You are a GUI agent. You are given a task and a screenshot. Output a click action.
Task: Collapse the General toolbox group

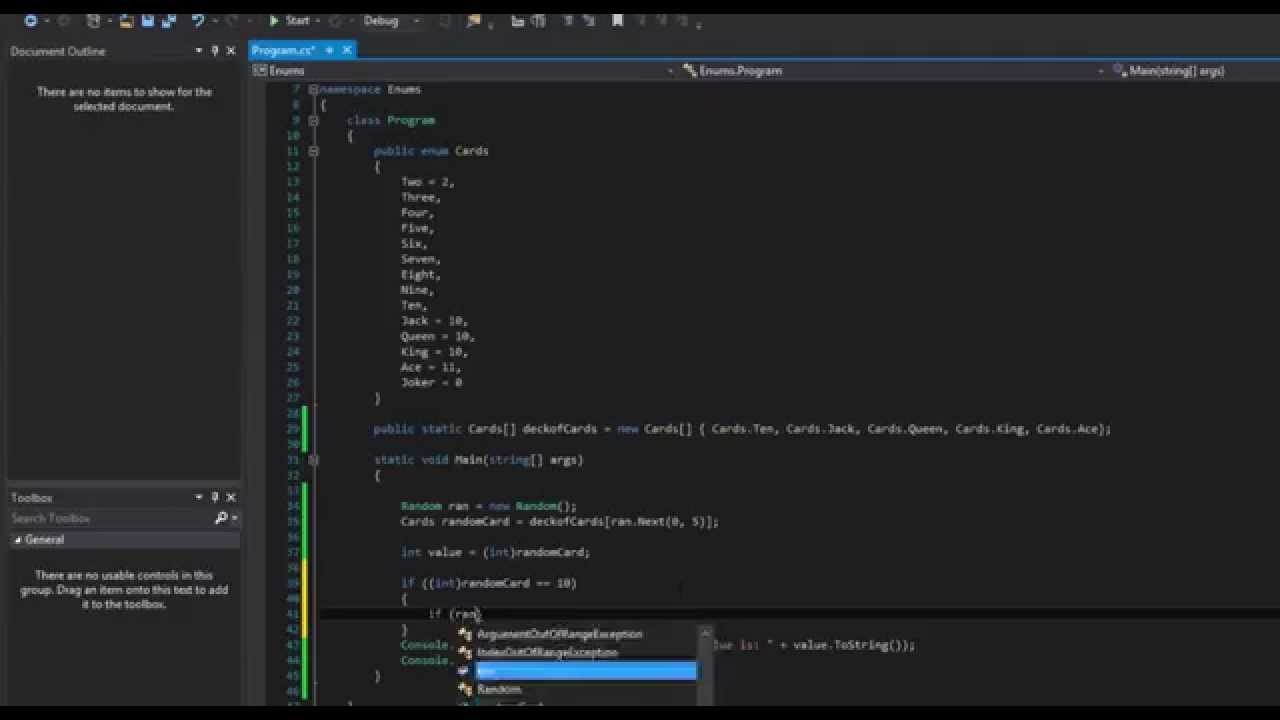(17, 540)
